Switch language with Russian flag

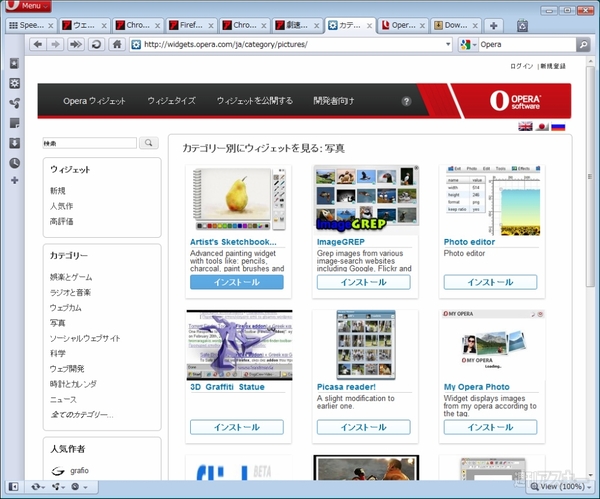point(558,126)
